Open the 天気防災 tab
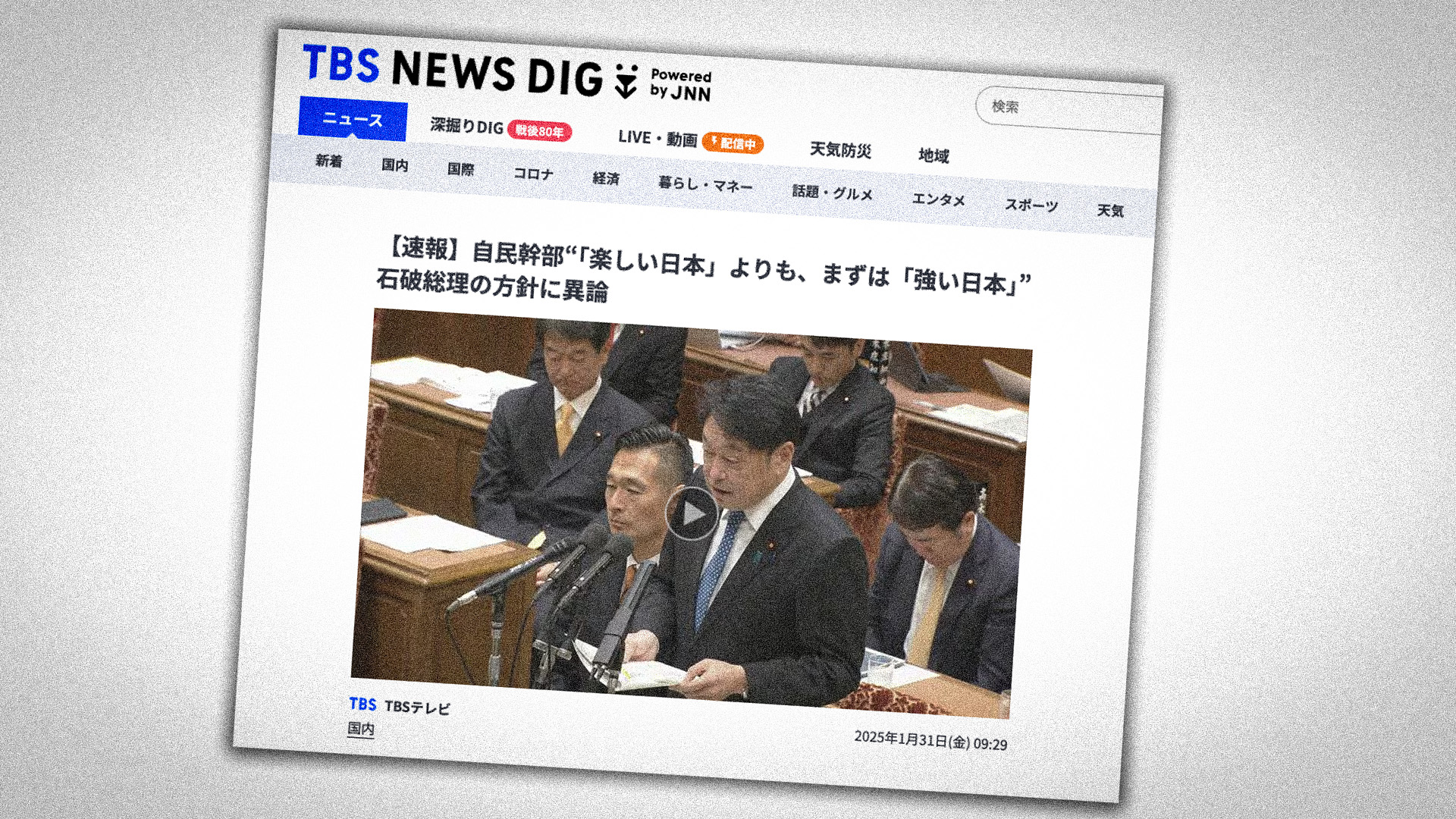Image resolution: width=1456 pixels, height=819 pixels. [840, 149]
